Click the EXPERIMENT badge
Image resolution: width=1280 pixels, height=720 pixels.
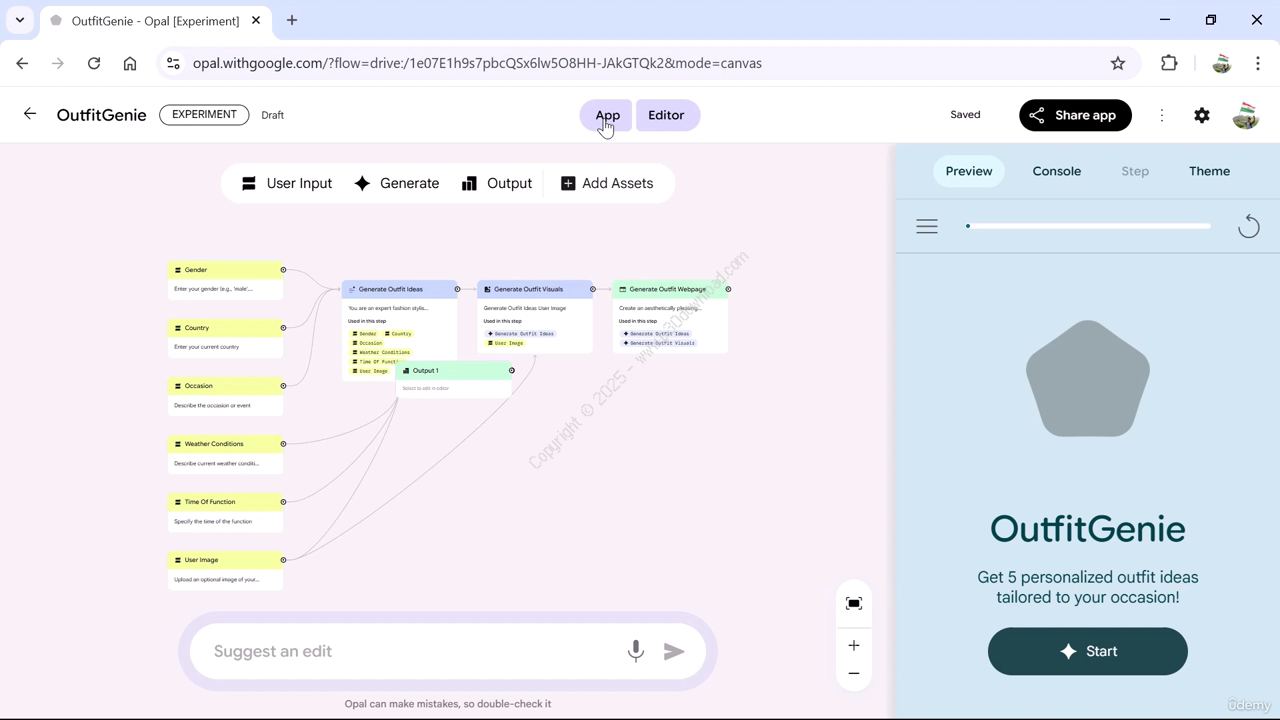point(204,114)
